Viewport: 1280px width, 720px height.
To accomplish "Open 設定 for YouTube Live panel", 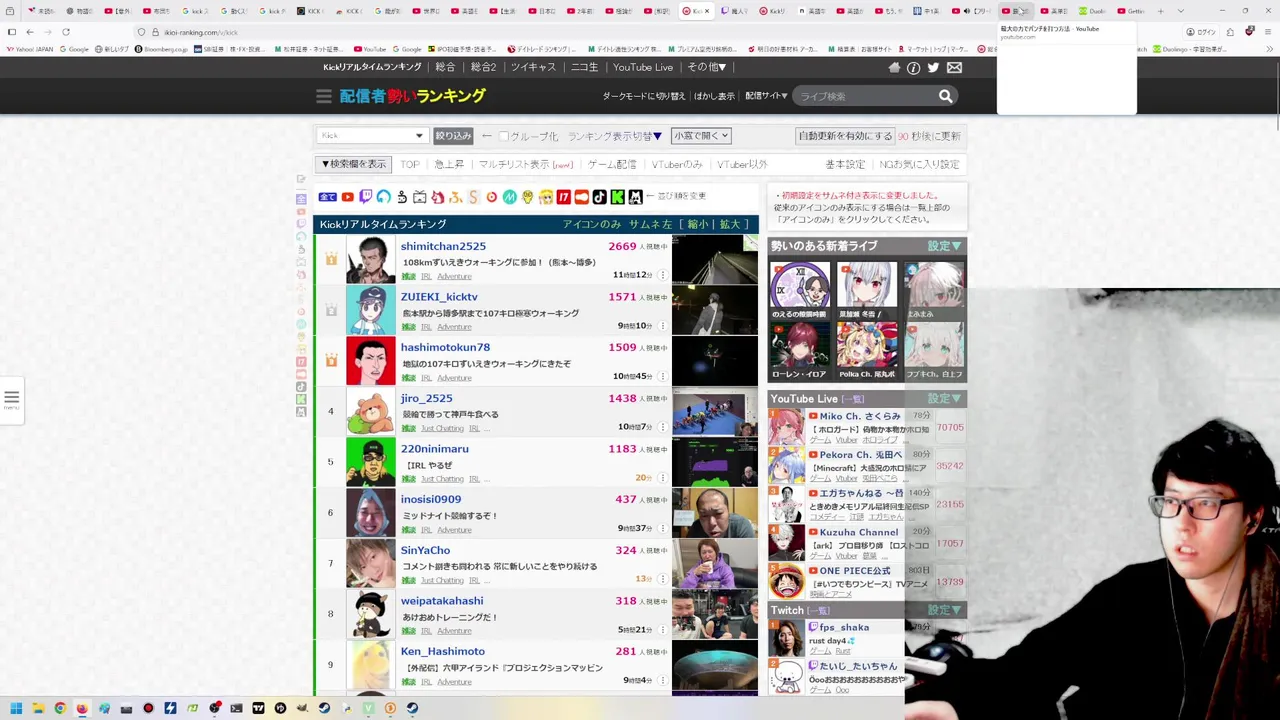I will pos(944,399).
